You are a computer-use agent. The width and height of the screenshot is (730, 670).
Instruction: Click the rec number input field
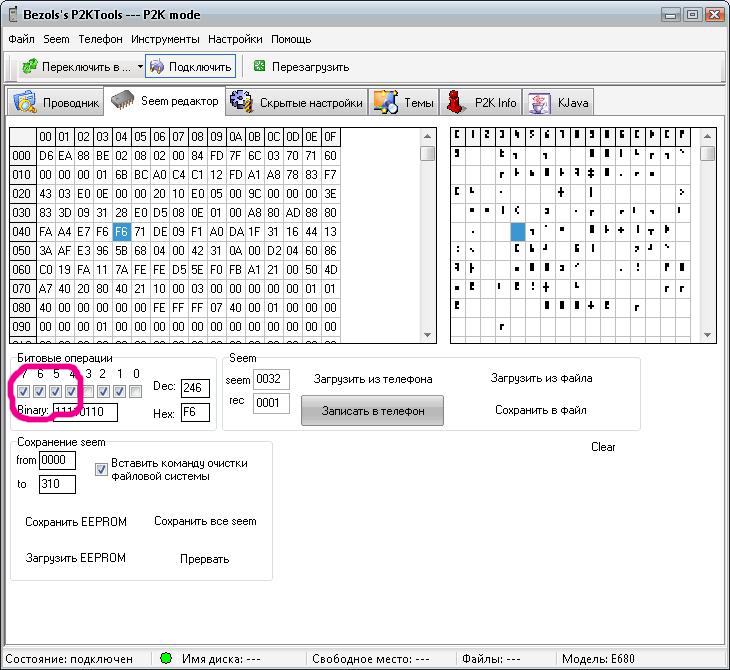coord(271,403)
